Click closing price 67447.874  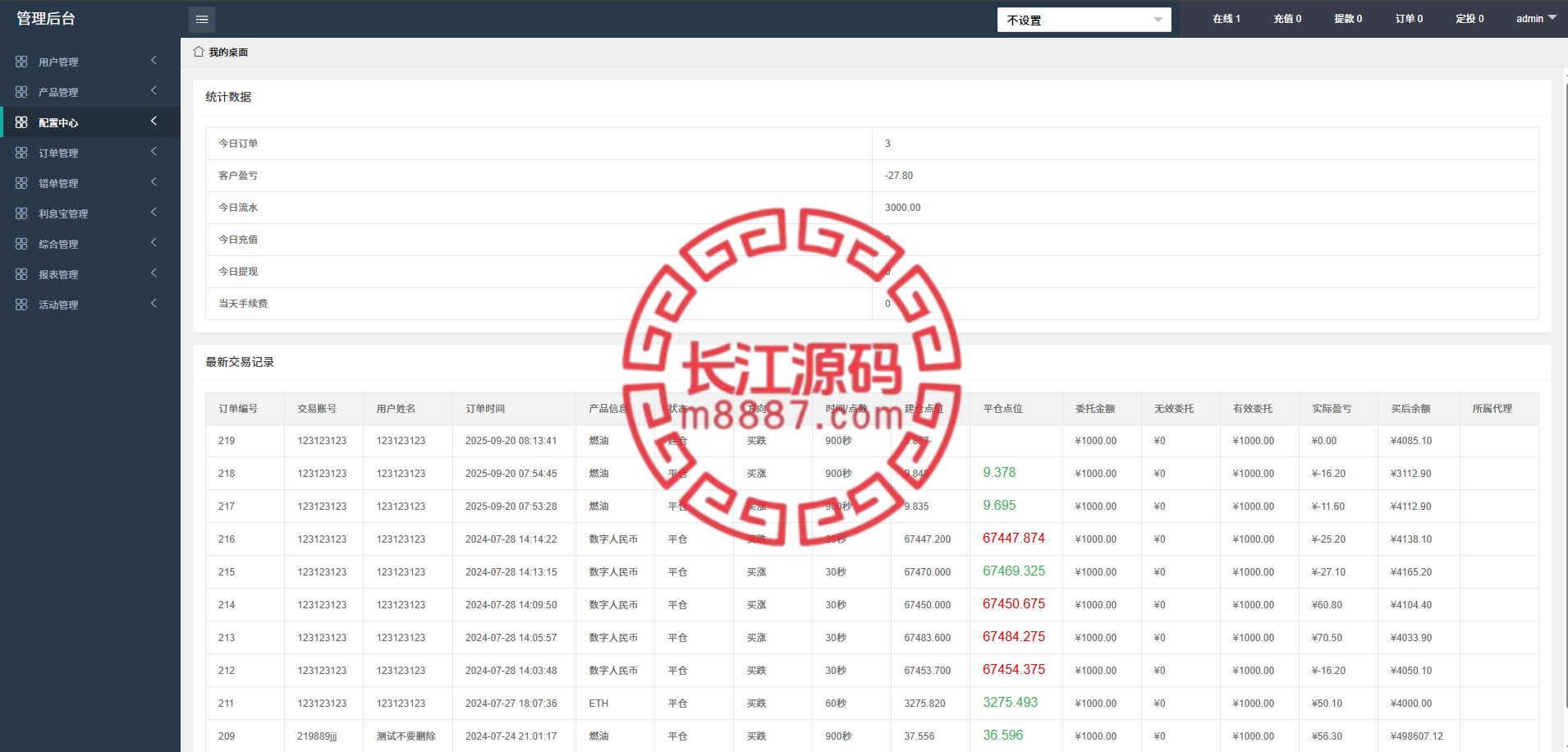pos(1014,539)
